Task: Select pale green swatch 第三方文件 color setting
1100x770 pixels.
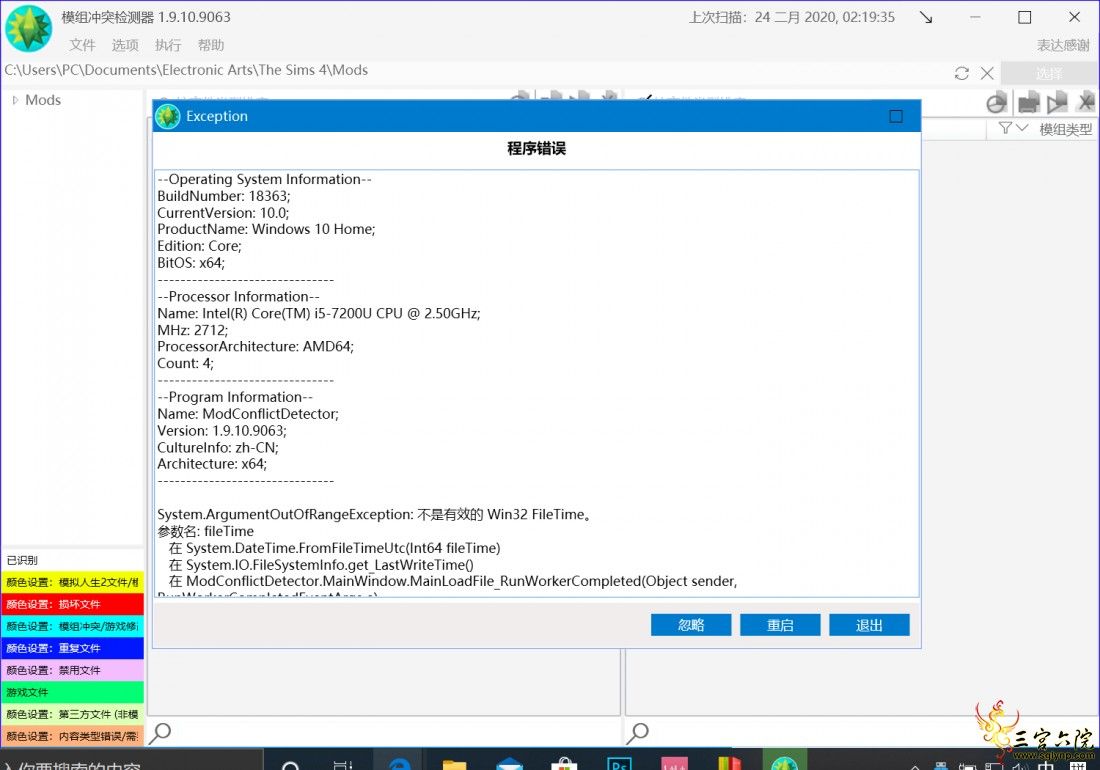Action: [x=73, y=715]
